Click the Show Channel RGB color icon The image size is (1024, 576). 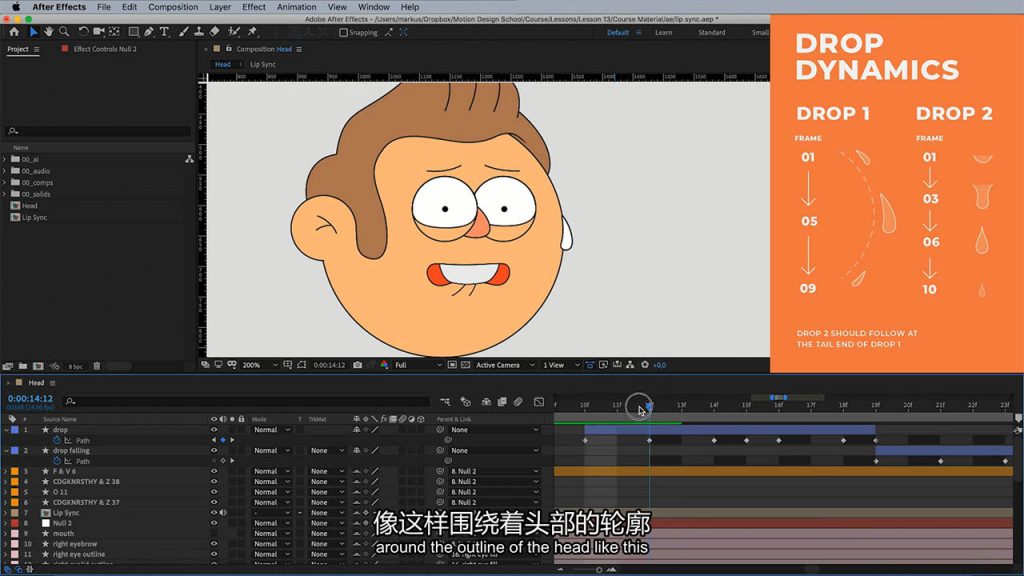pyautogui.click(x=384, y=365)
